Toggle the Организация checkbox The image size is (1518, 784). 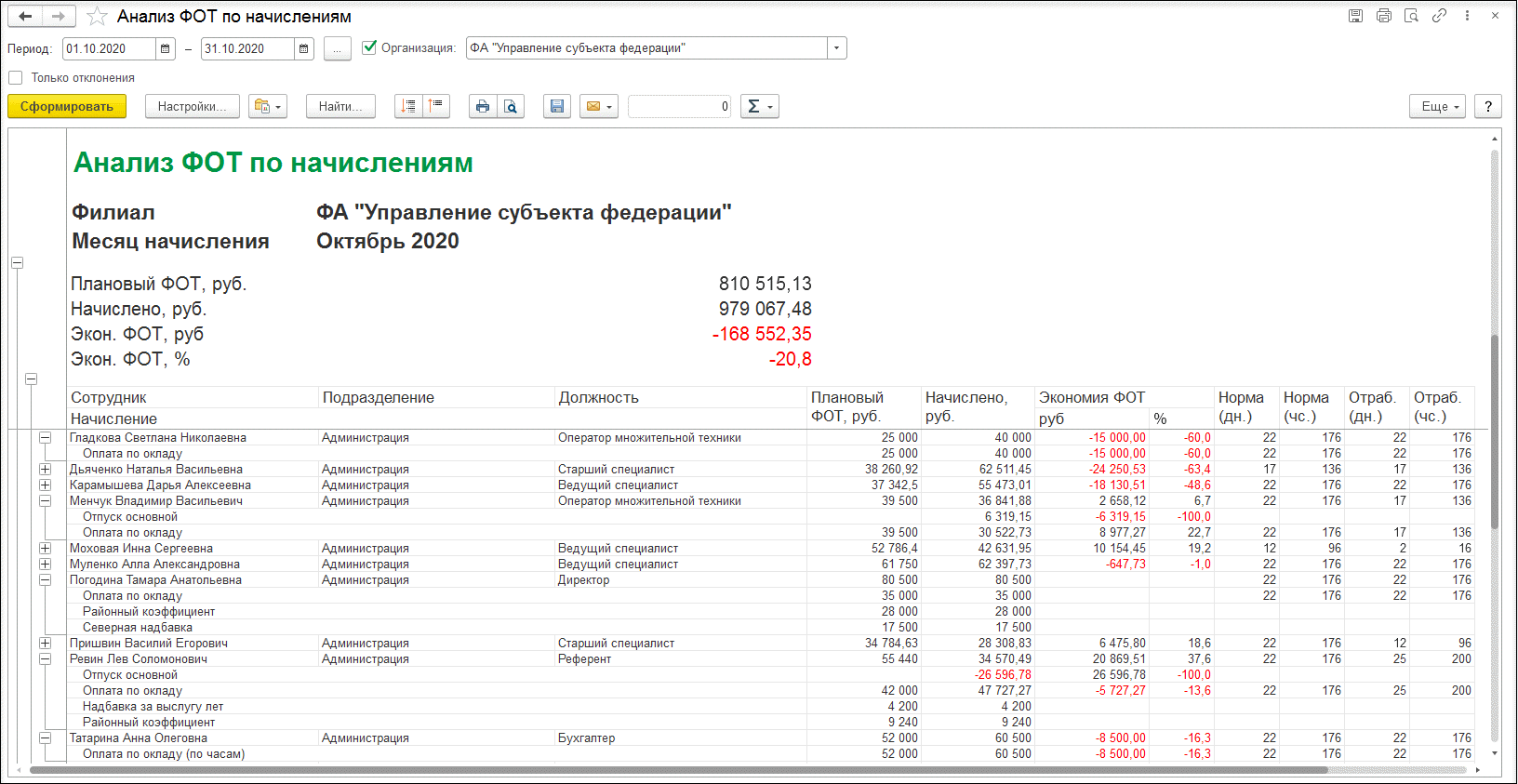pyautogui.click(x=369, y=47)
